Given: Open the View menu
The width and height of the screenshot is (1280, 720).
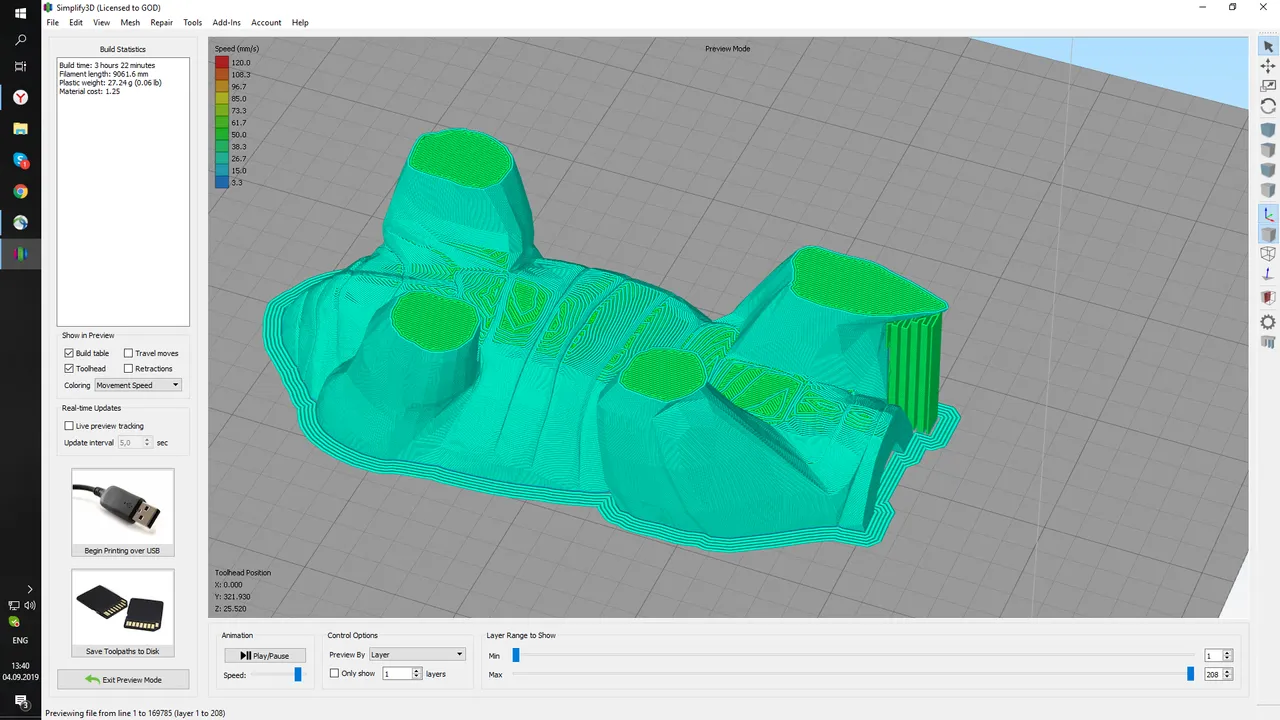Looking at the screenshot, I should [x=101, y=22].
